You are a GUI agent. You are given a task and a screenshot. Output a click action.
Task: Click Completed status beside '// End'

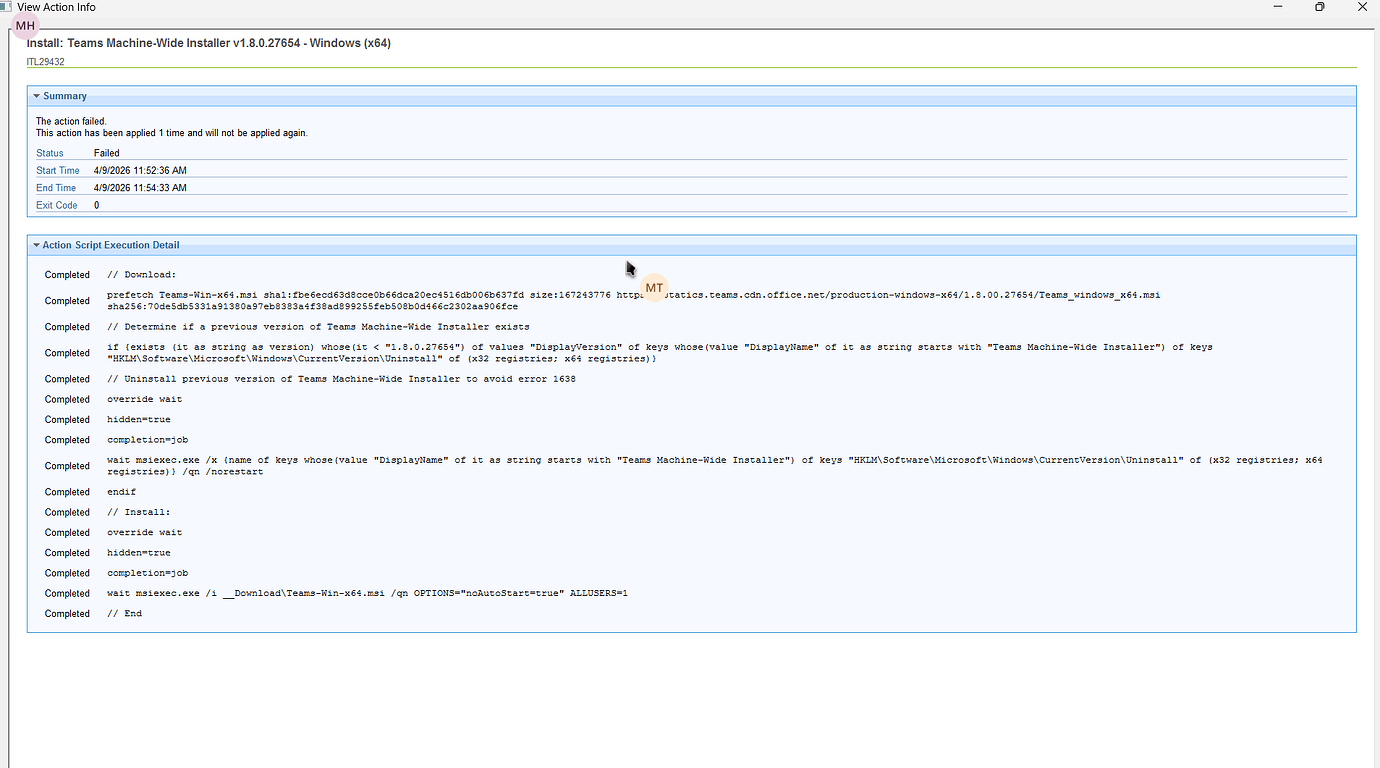[67, 614]
